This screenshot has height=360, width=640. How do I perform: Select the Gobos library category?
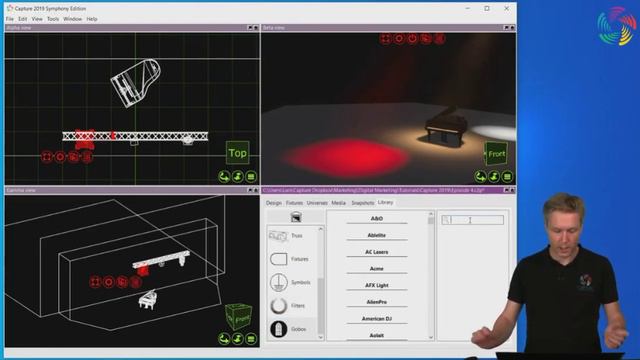pos(292,329)
